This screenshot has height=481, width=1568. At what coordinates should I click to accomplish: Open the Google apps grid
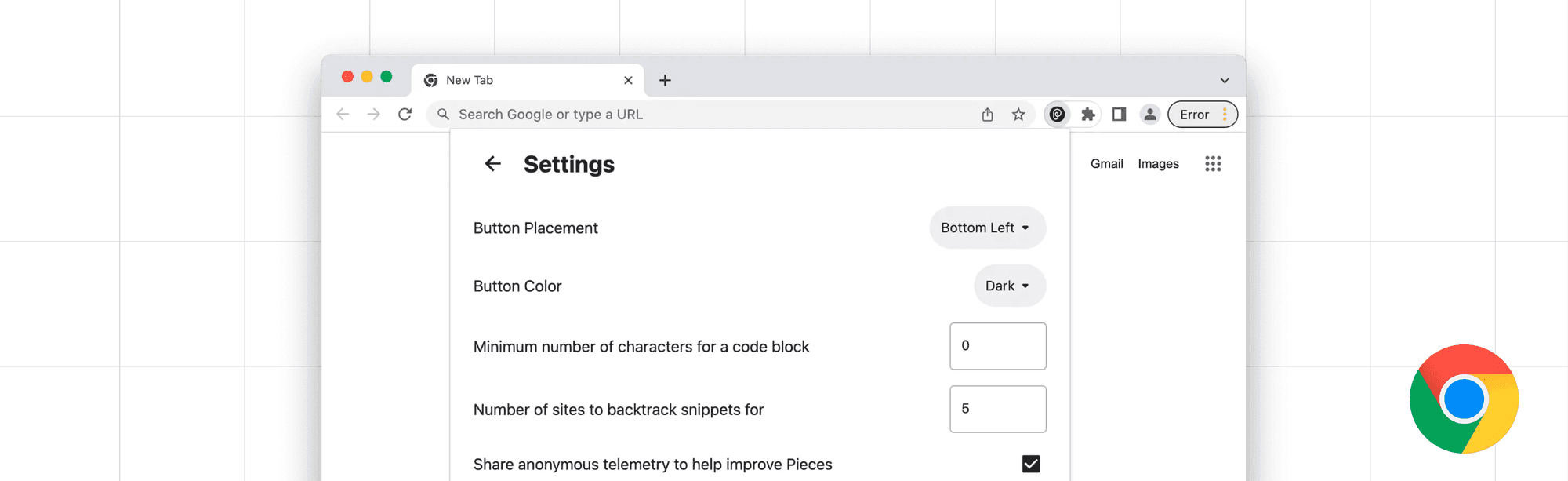(1213, 163)
